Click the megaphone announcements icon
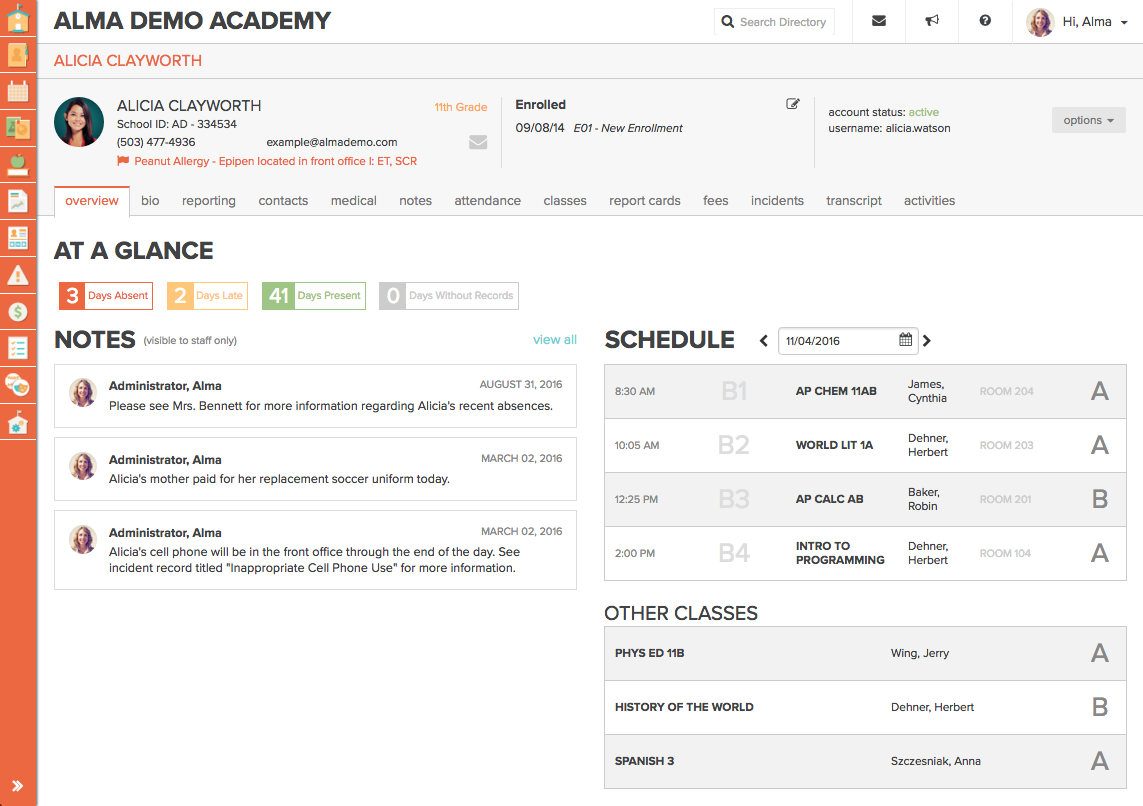This screenshot has height=806, width=1143. pyautogui.click(x=932, y=21)
